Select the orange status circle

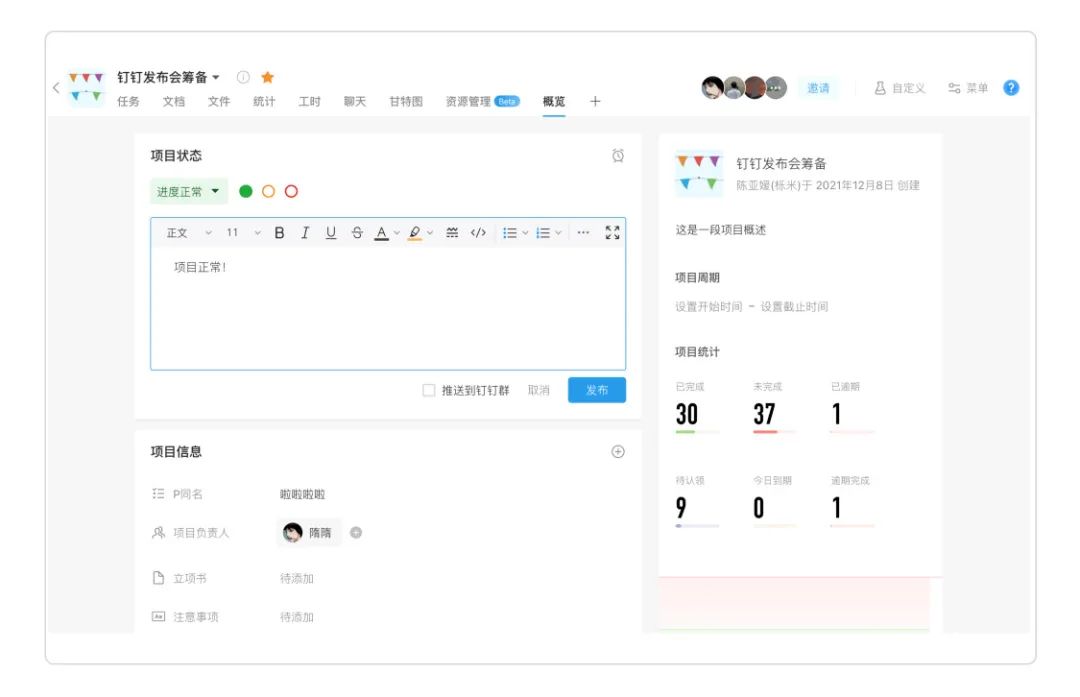point(268,192)
